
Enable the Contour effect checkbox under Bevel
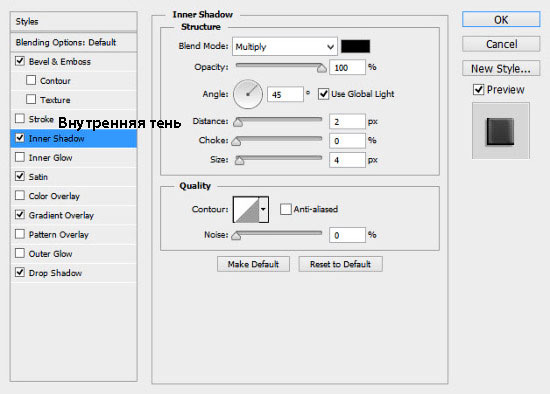click(x=31, y=80)
